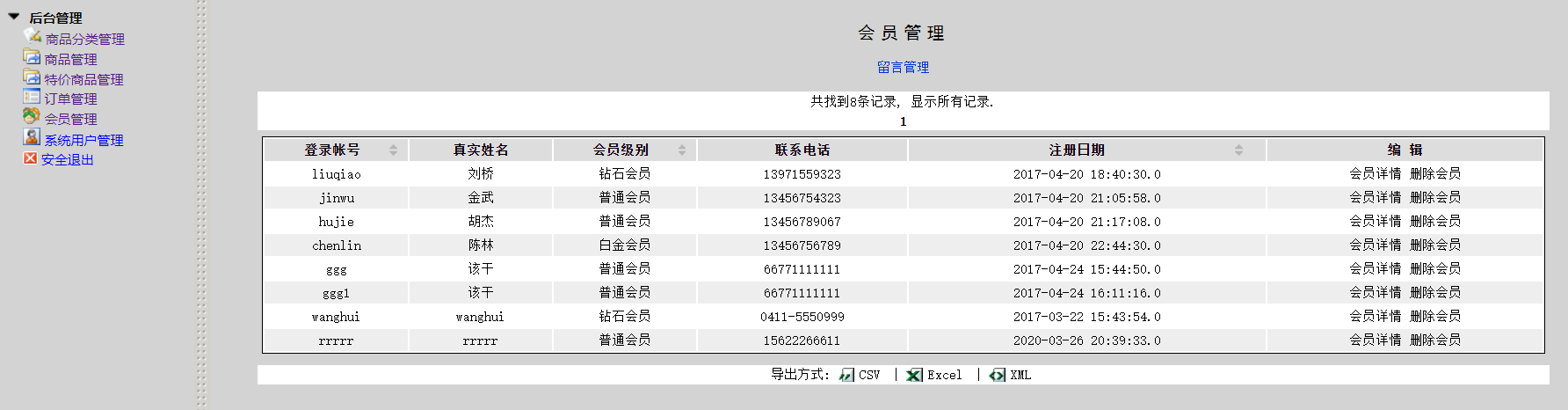Collapse the 后台管理 tree menu
The image size is (1568, 410).
coord(14,17)
